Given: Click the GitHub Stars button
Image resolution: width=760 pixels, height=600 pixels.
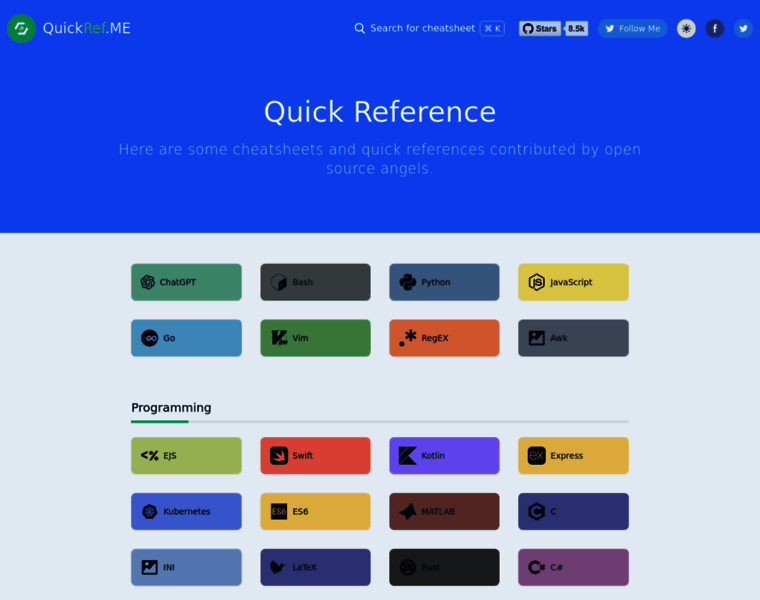Looking at the screenshot, I should (540, 29).
